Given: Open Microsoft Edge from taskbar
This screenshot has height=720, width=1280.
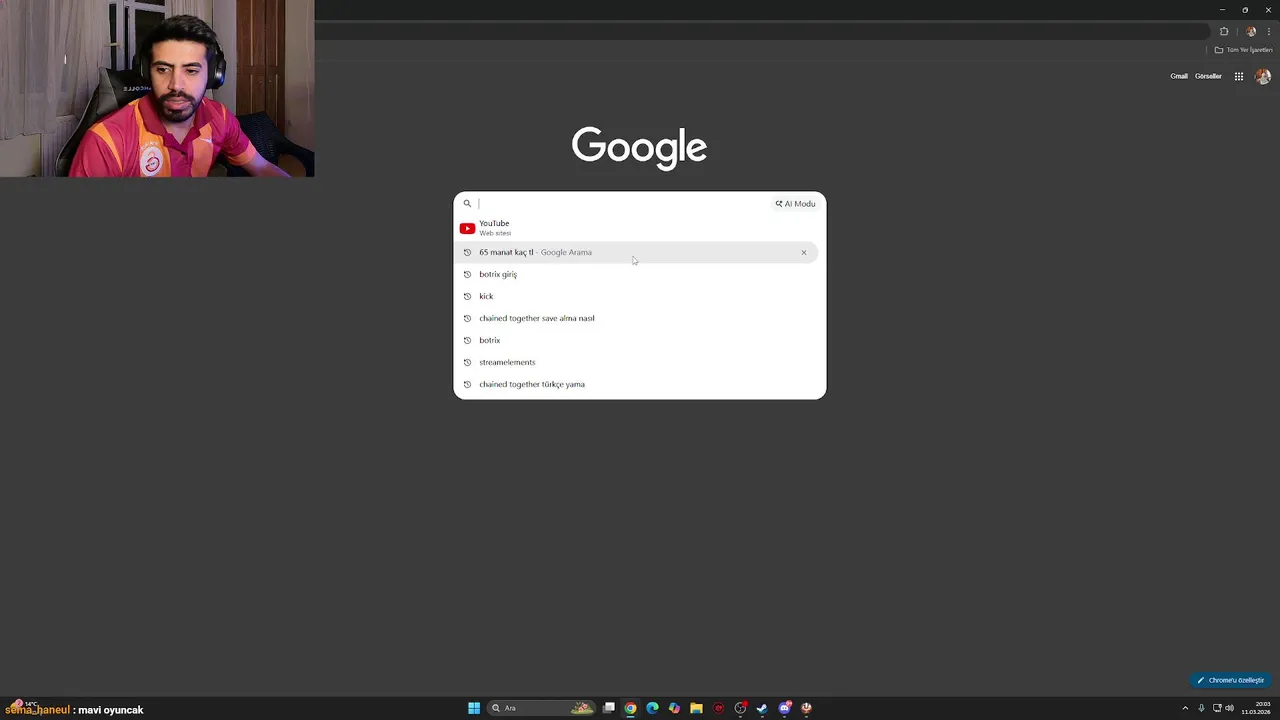Looking at the screenshot, I should pos(652,708).
